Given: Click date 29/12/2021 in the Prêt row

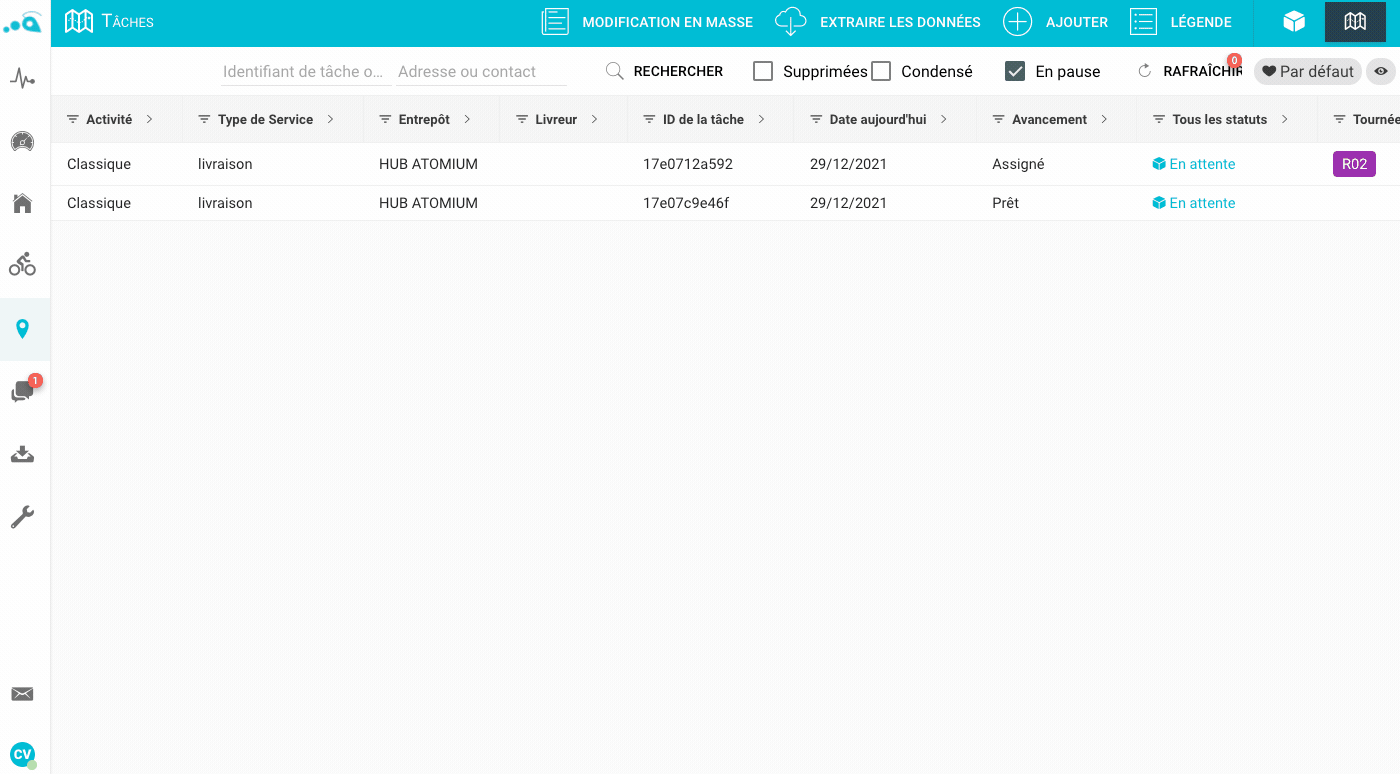Looking at the screenshot, I should point(848,203).
